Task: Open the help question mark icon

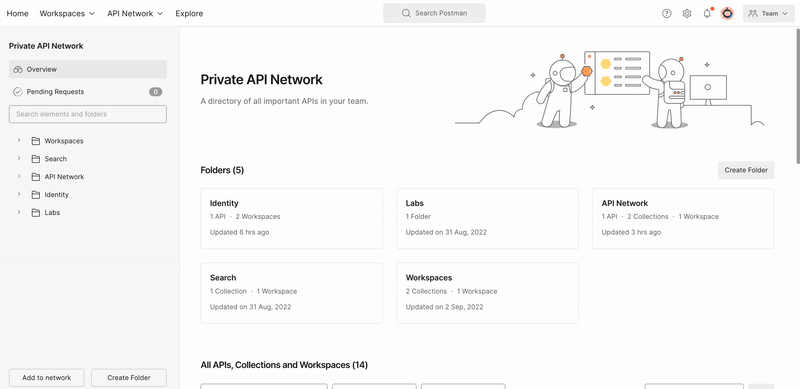Action: (666, 14)
